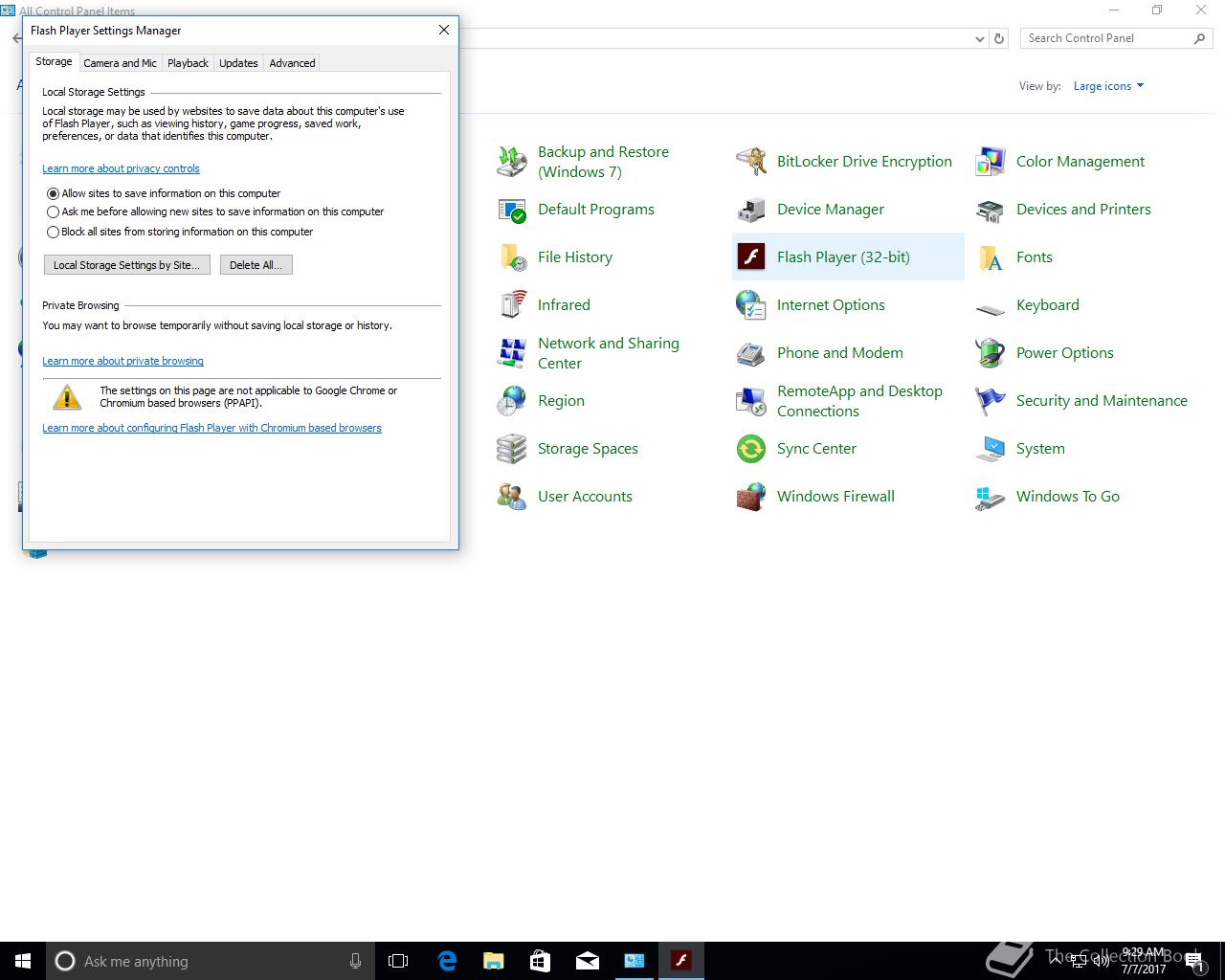Click the Cortana microphone icon

point(355,961)
